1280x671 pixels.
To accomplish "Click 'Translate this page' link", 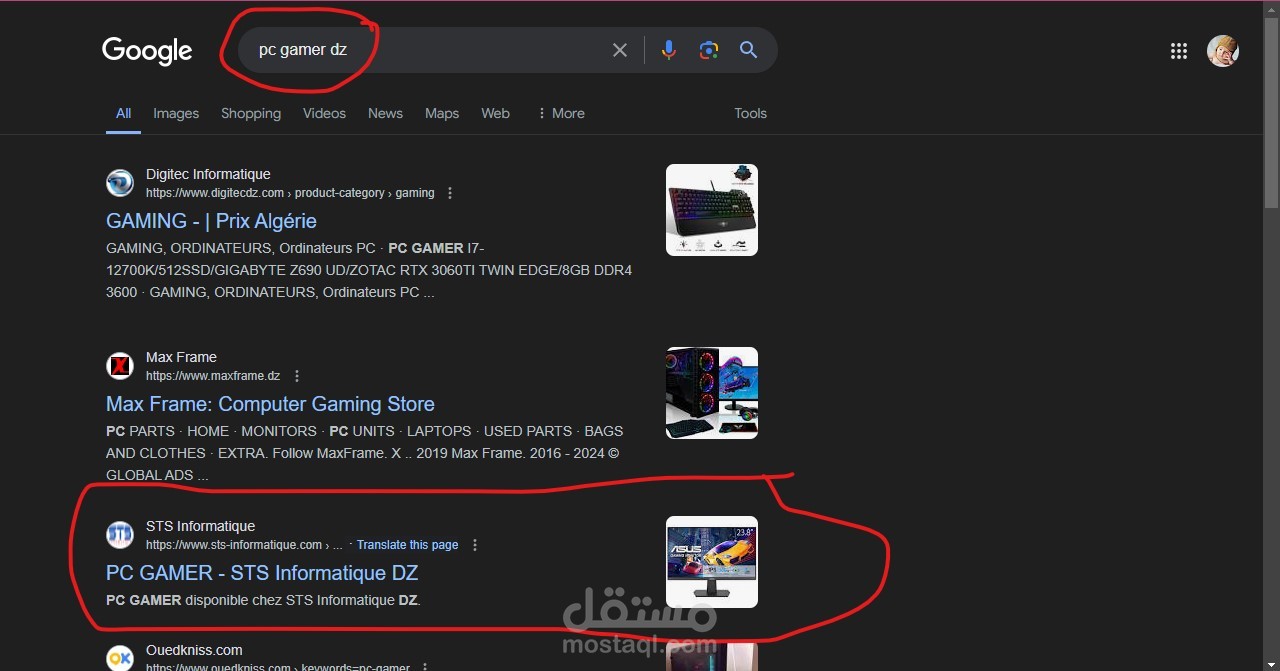I will click(407, 545).
